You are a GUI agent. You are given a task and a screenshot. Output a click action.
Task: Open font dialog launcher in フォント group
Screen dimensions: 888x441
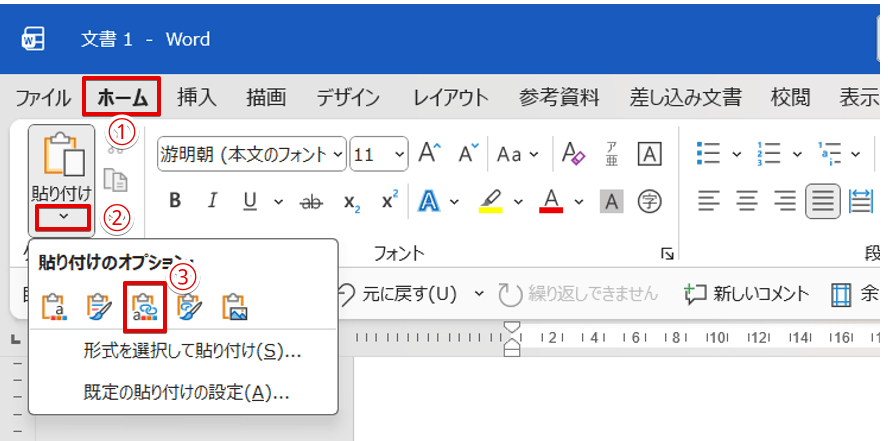click(x=667, y=254)
